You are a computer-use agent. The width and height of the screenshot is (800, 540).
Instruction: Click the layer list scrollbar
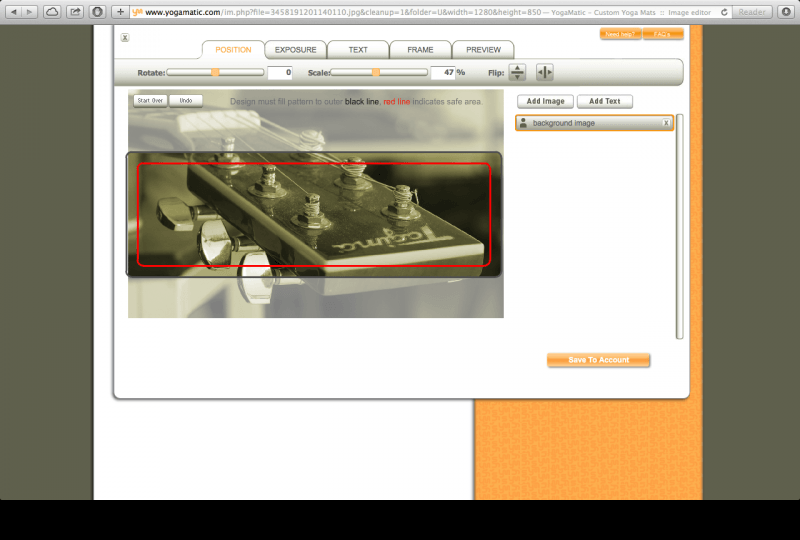pos(679,226)
